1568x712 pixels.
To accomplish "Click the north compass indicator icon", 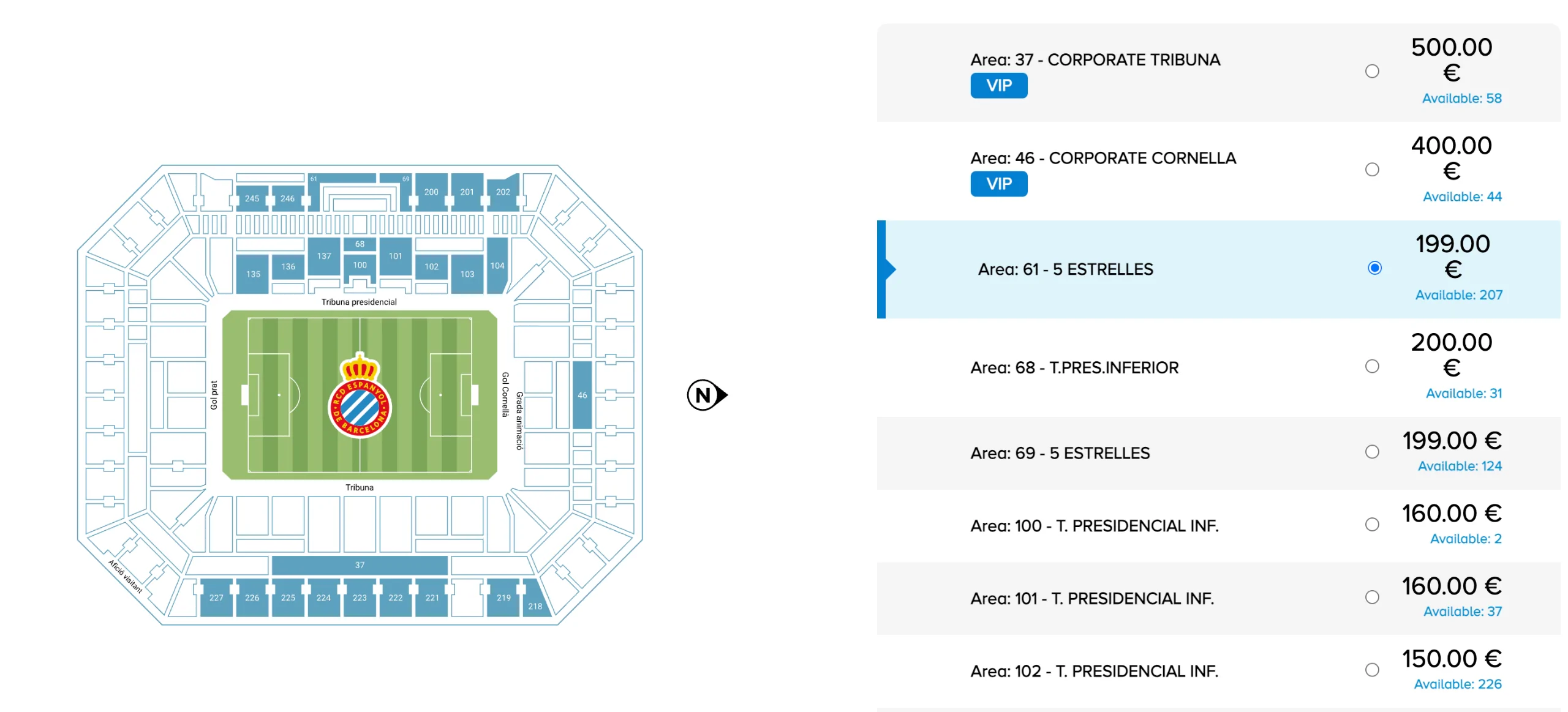I will [707, 395].
